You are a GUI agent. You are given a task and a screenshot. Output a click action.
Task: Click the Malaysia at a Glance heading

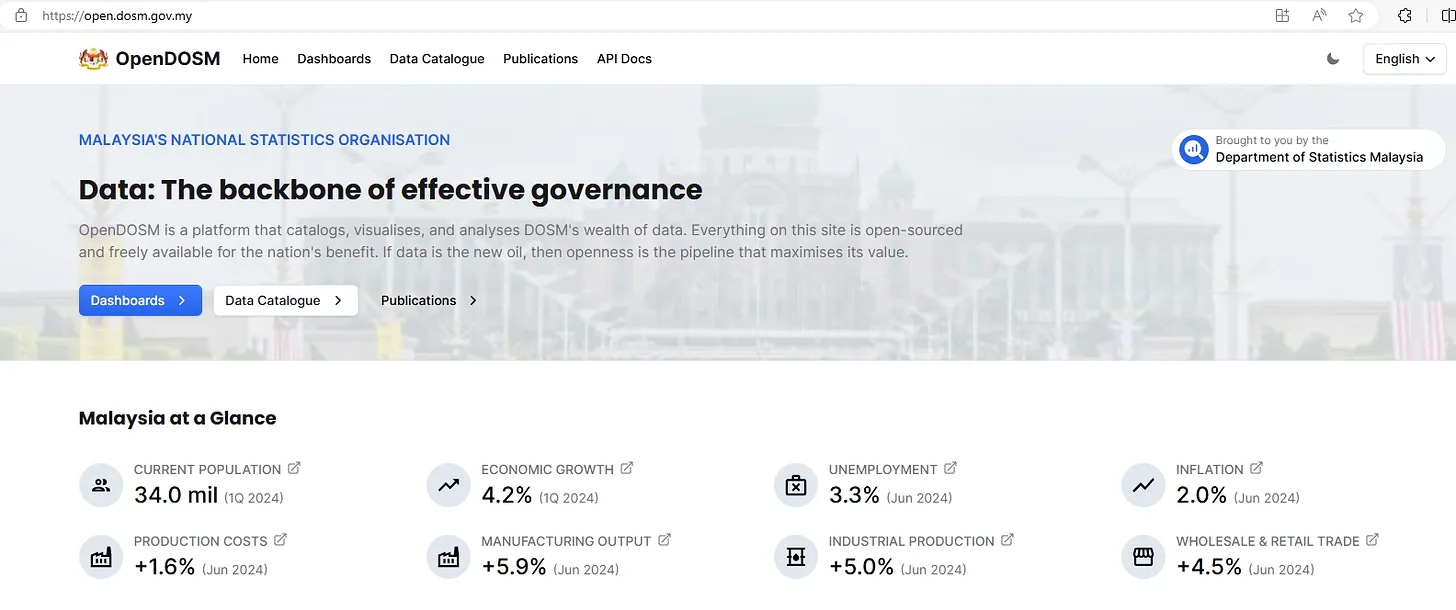pyautogui.click(x=177, y=418)
